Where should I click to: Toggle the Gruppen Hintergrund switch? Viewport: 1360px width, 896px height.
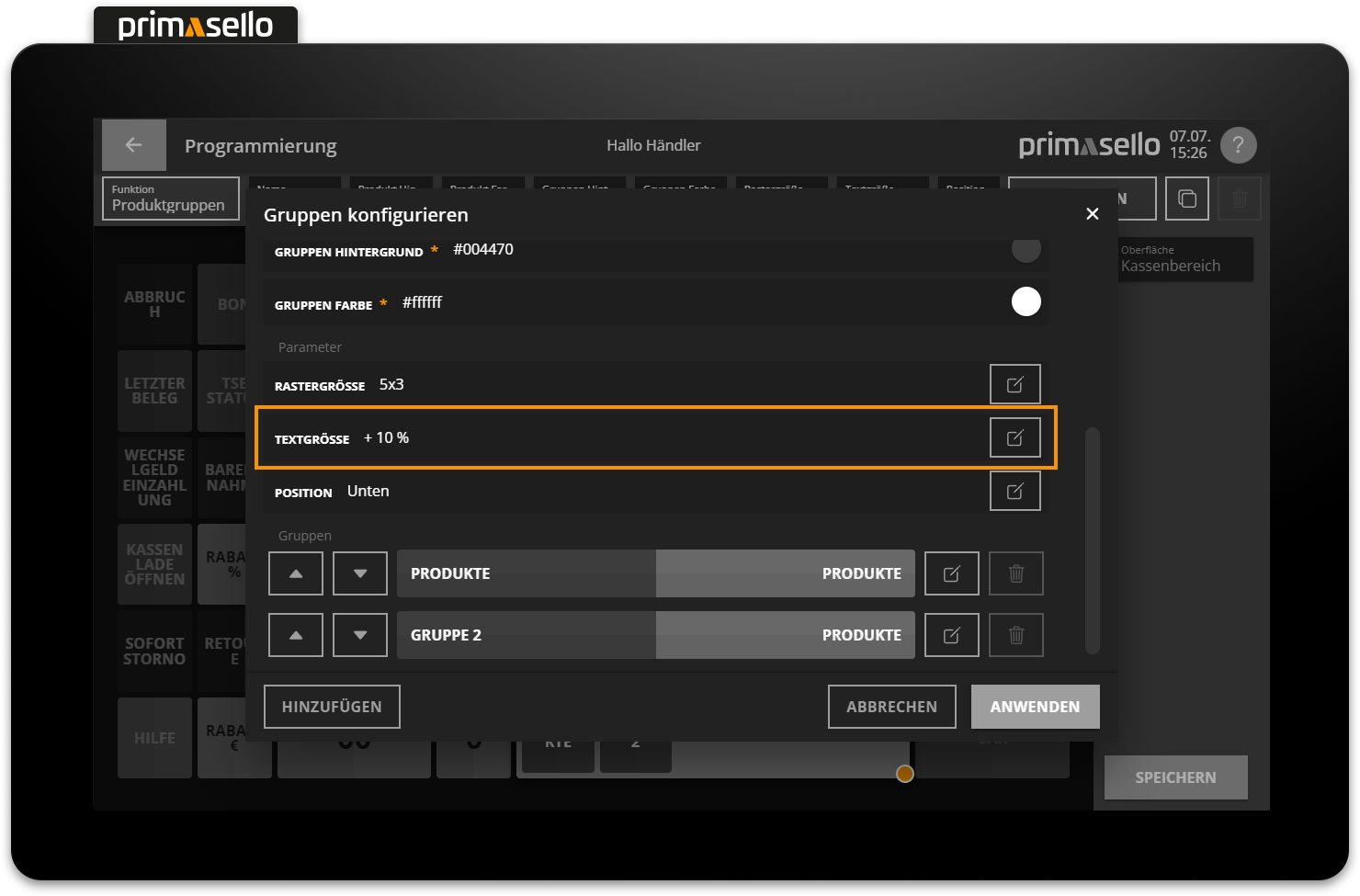(x=1026, y=250)
